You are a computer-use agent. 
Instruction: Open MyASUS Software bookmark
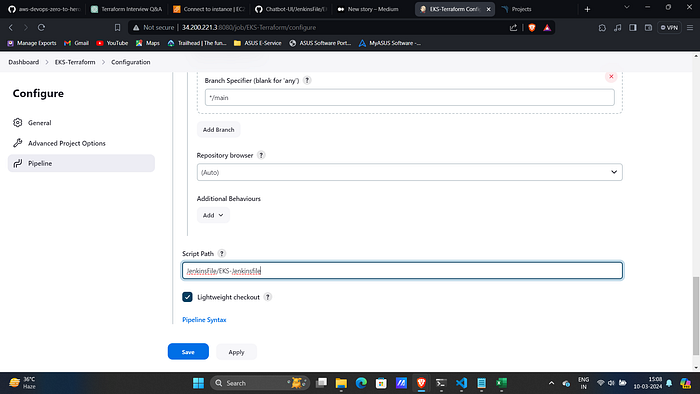[390, 43]
